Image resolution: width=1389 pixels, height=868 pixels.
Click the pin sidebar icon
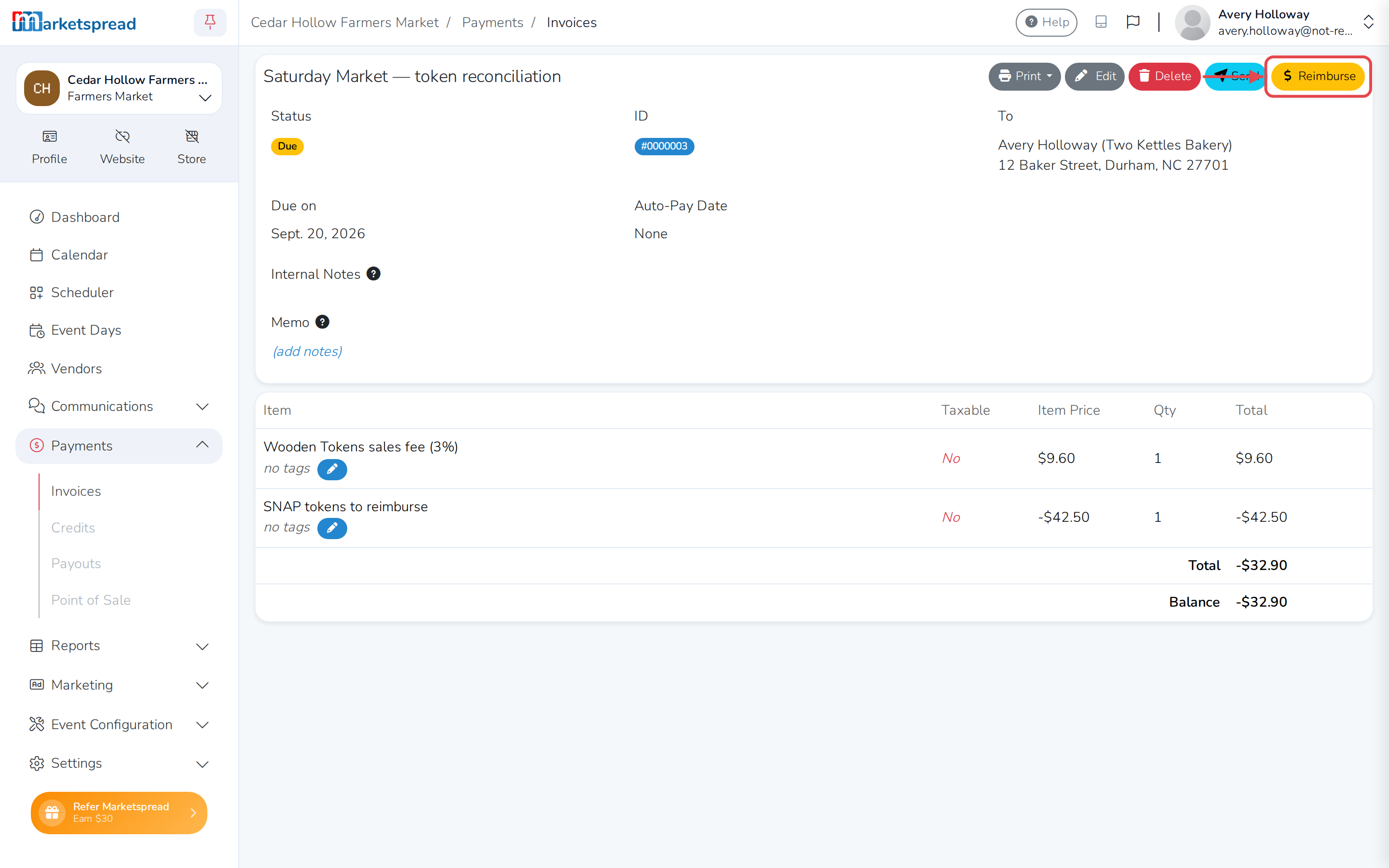[210, 22]
